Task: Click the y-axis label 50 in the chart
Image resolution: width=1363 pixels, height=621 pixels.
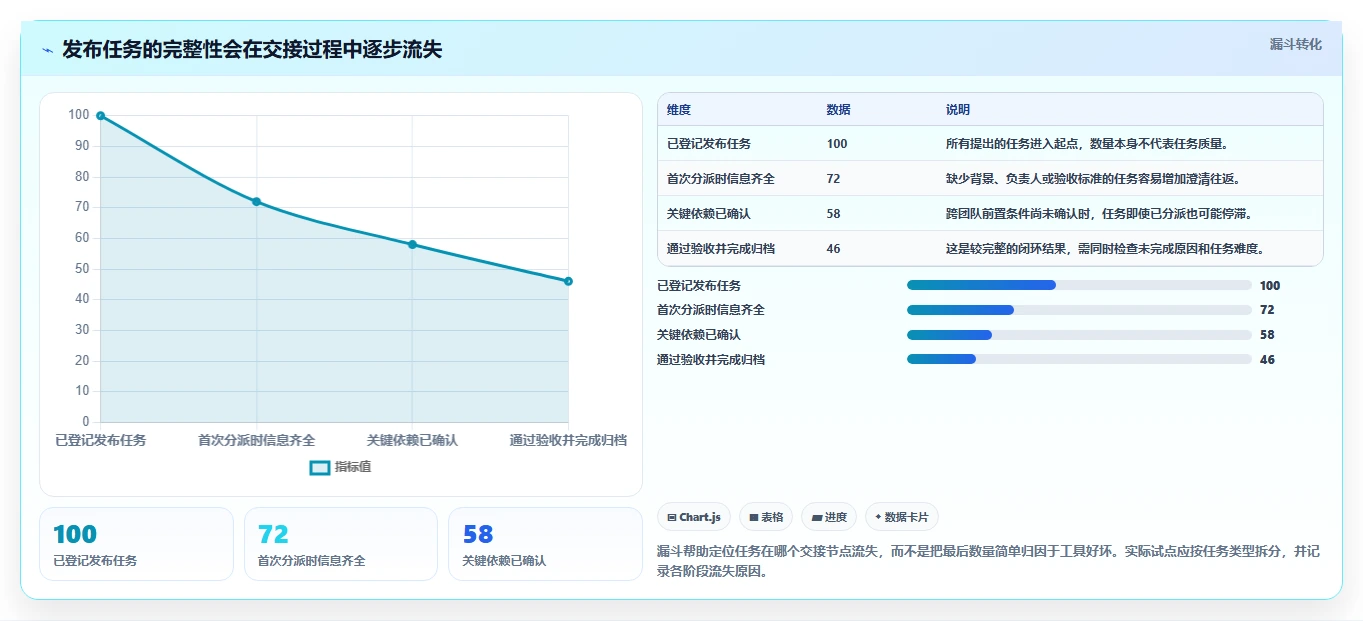Action: 81,269
